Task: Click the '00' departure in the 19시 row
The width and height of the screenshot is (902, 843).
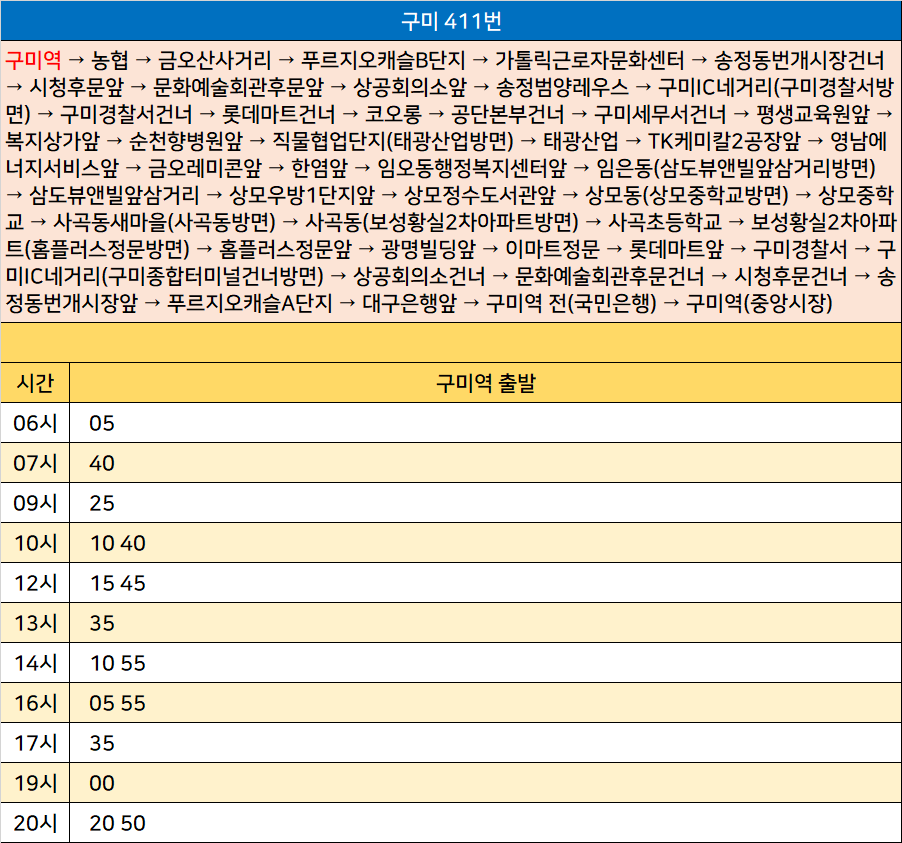Action: pos(102,783)
